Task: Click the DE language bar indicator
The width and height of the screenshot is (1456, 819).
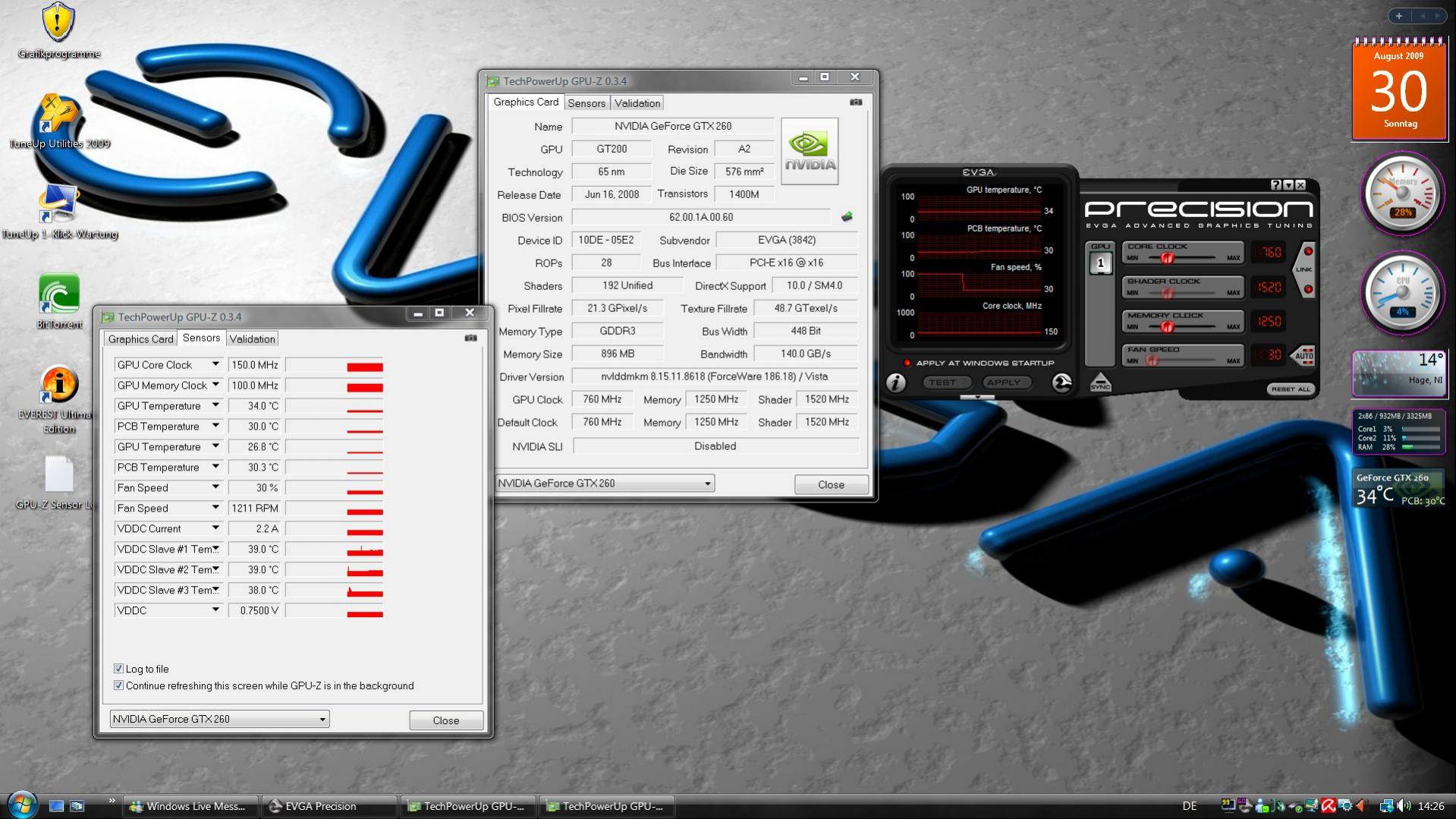Action: 1189,806
